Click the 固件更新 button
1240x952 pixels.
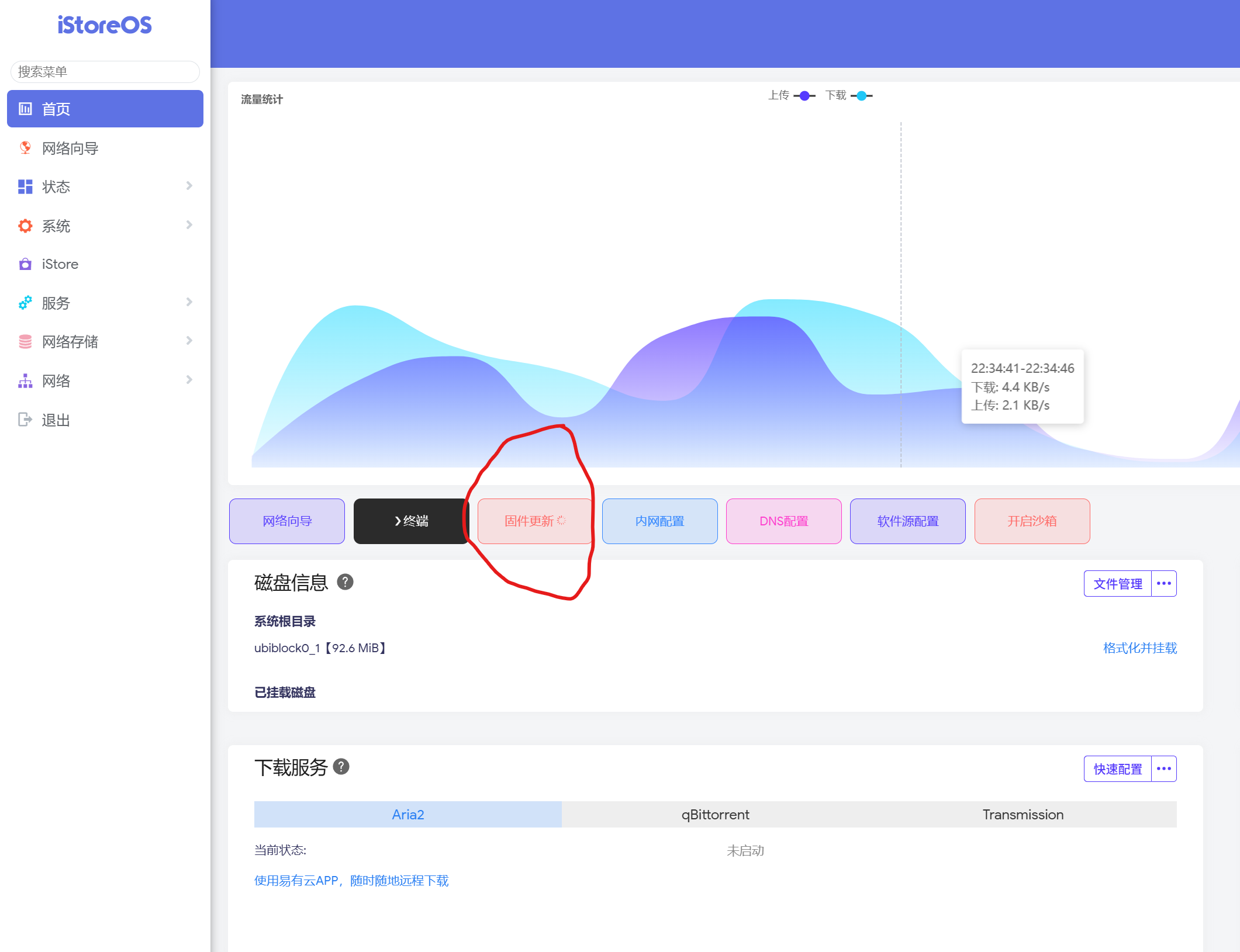click(534, 521)
